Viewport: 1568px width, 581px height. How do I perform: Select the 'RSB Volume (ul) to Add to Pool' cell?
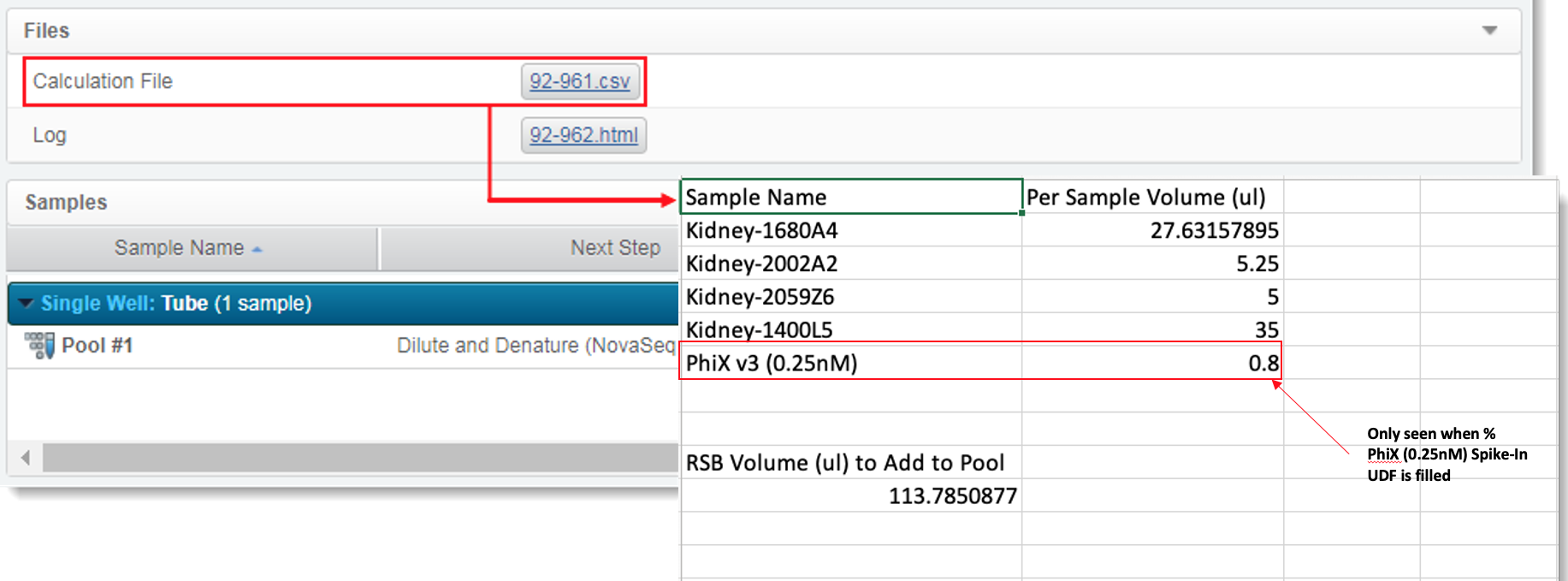(850, 463)
